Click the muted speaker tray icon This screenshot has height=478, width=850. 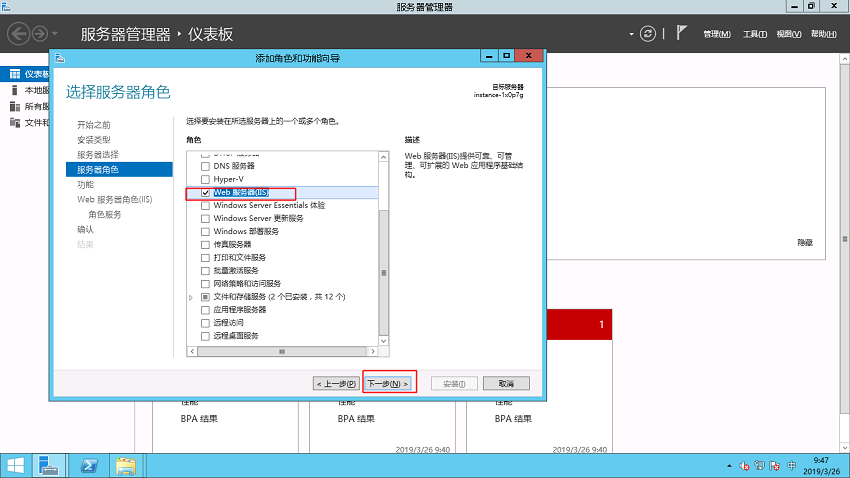point(744,466)
